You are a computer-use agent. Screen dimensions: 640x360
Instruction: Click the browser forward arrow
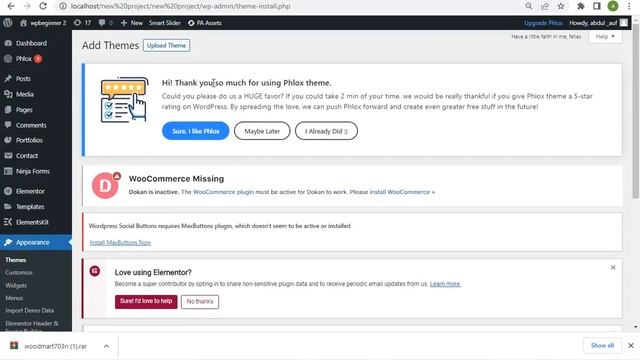pos(27,6)
